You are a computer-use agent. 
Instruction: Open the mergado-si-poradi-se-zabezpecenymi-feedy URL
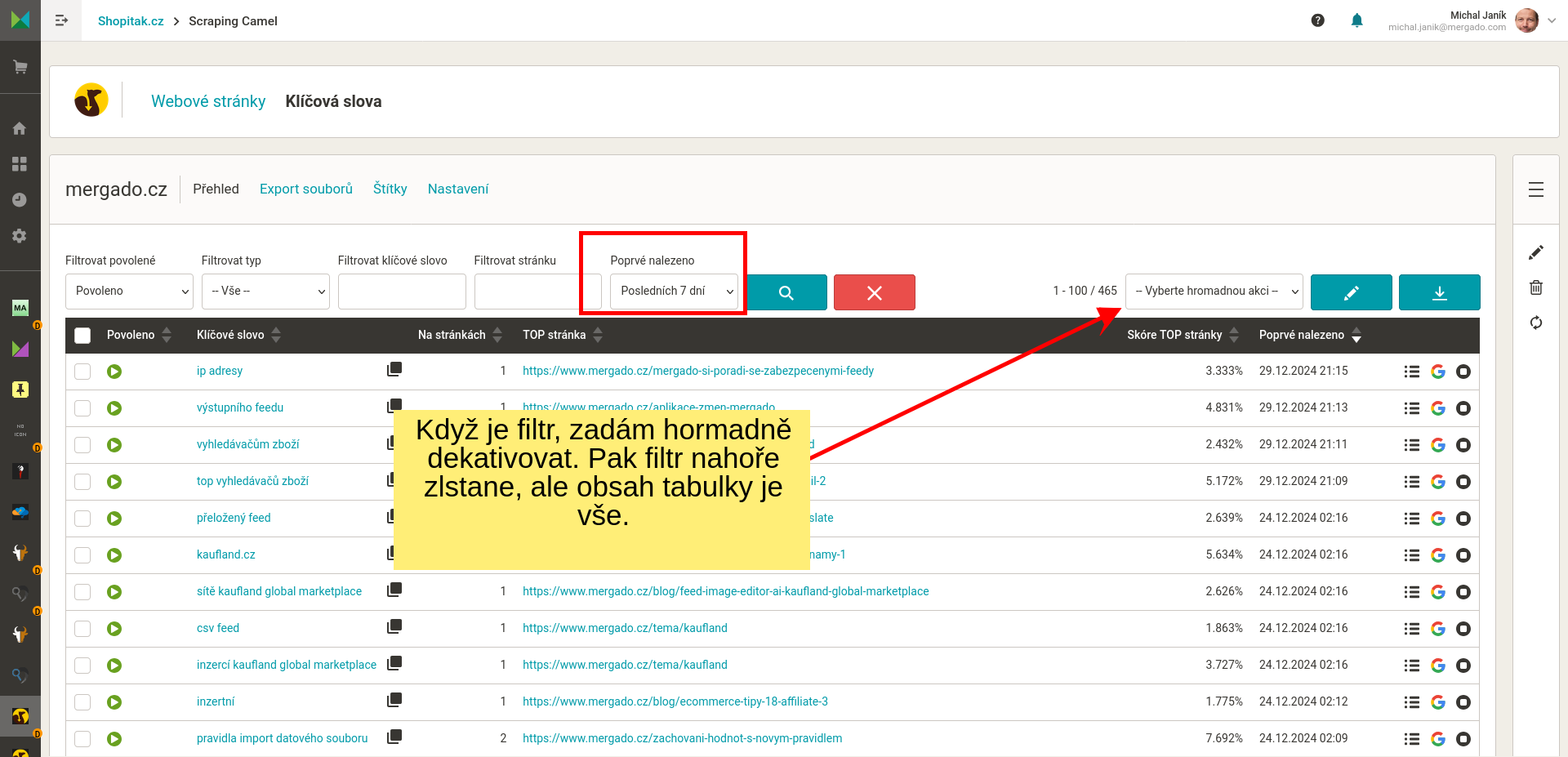(x=698, y=371)
